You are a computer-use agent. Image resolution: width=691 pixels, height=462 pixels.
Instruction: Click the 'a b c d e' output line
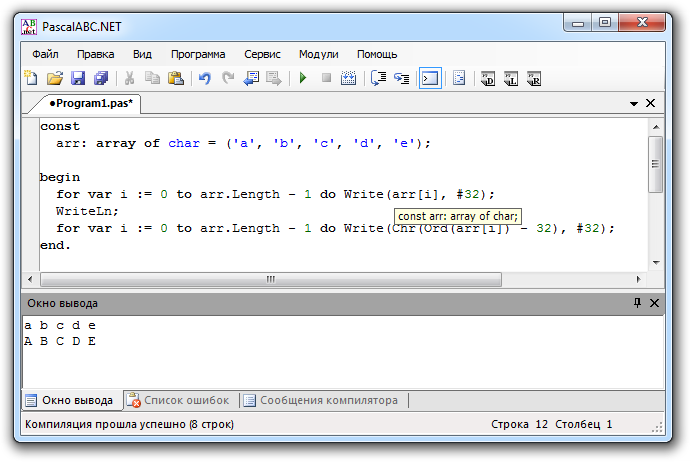tap(60, 325)
